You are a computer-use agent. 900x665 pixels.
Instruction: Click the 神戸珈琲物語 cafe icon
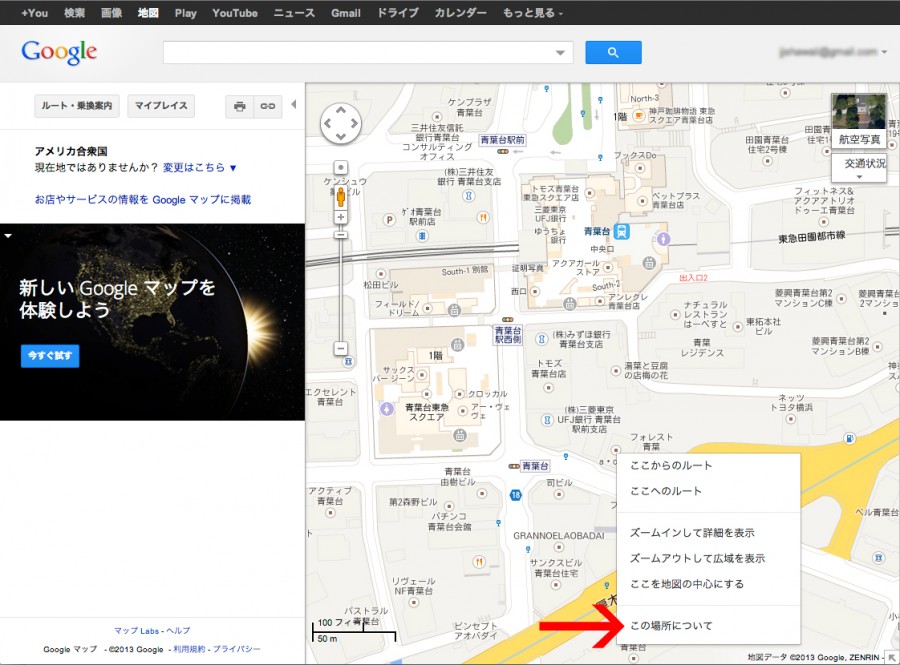coord(638,116)
